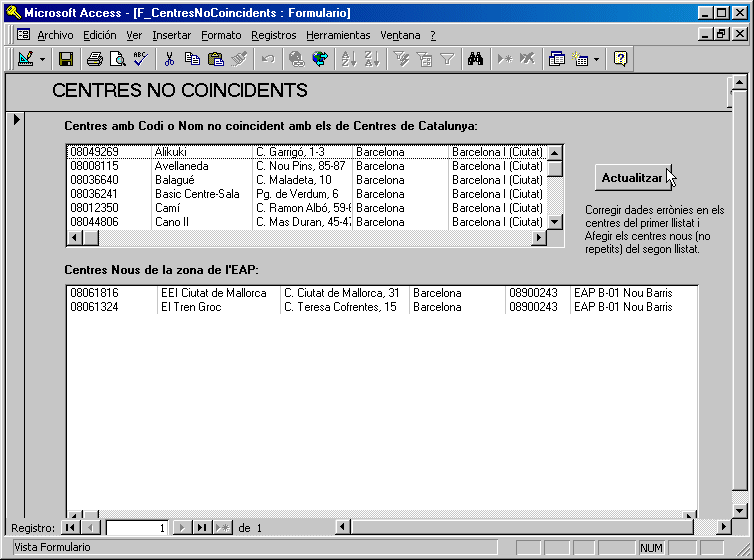This screenshot has height=560, width=754.
Task: Open the Archivo menu
Action: point(55,35)
